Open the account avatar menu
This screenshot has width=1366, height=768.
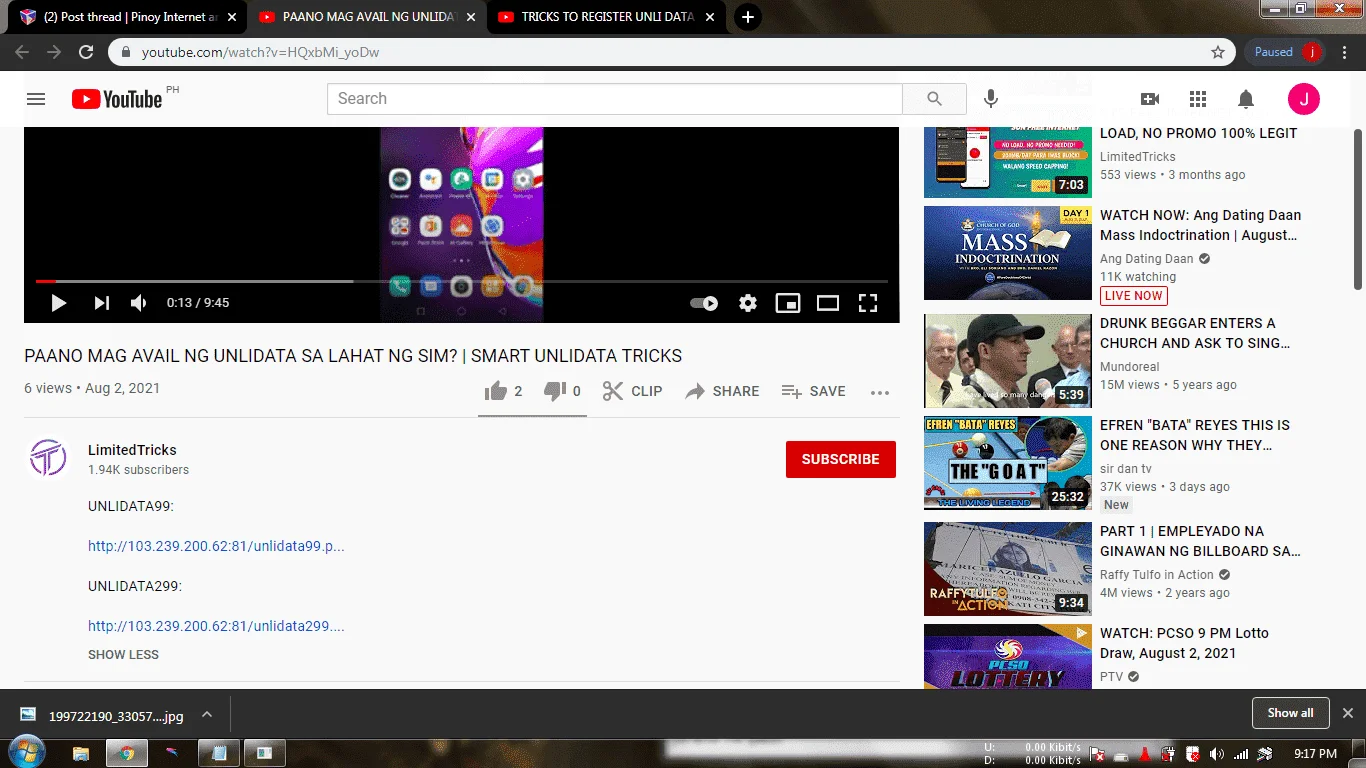pos(1304,99)
